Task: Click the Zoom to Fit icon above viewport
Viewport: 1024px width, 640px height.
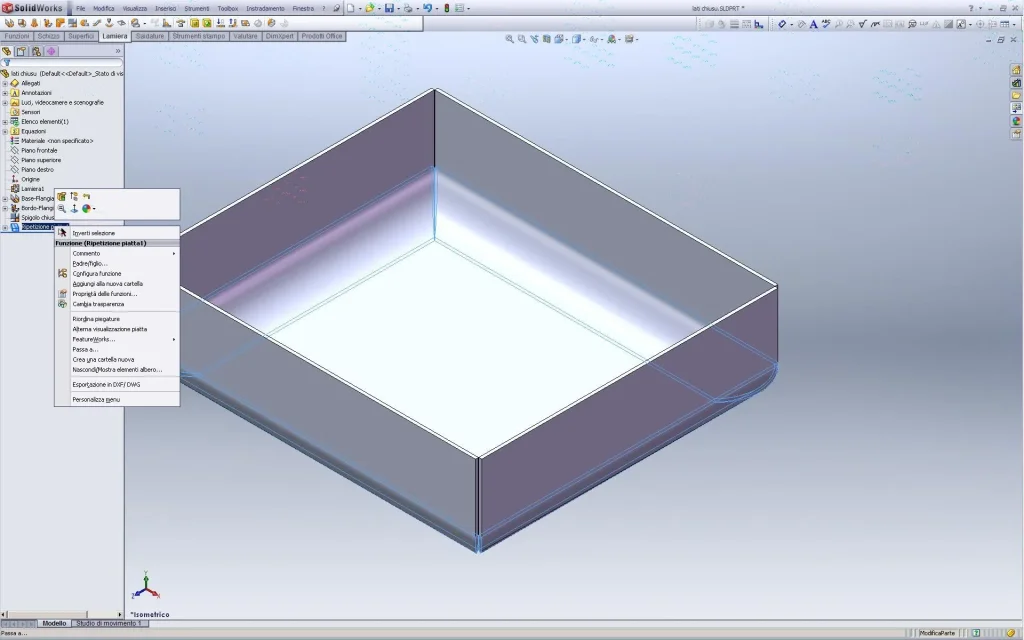Action: [x=509, y=39]
